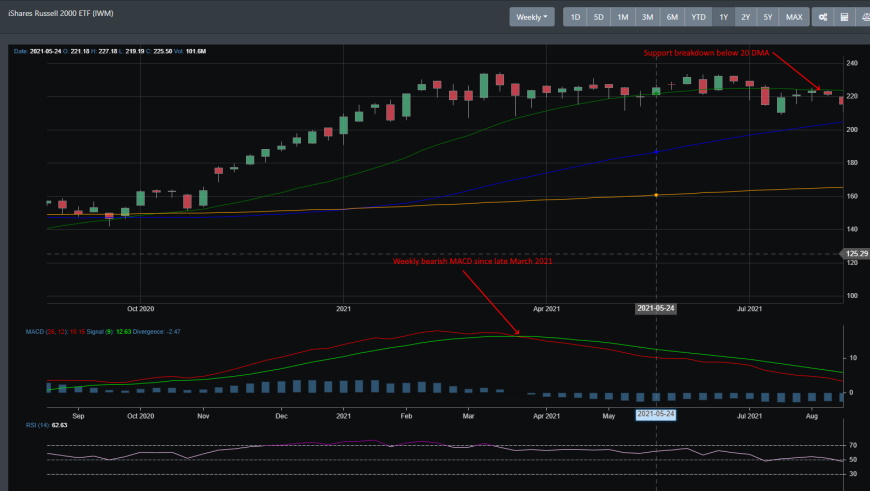Select the MAX time range
The width and height of the screenshot is (870, 491).
click(794, 17)
